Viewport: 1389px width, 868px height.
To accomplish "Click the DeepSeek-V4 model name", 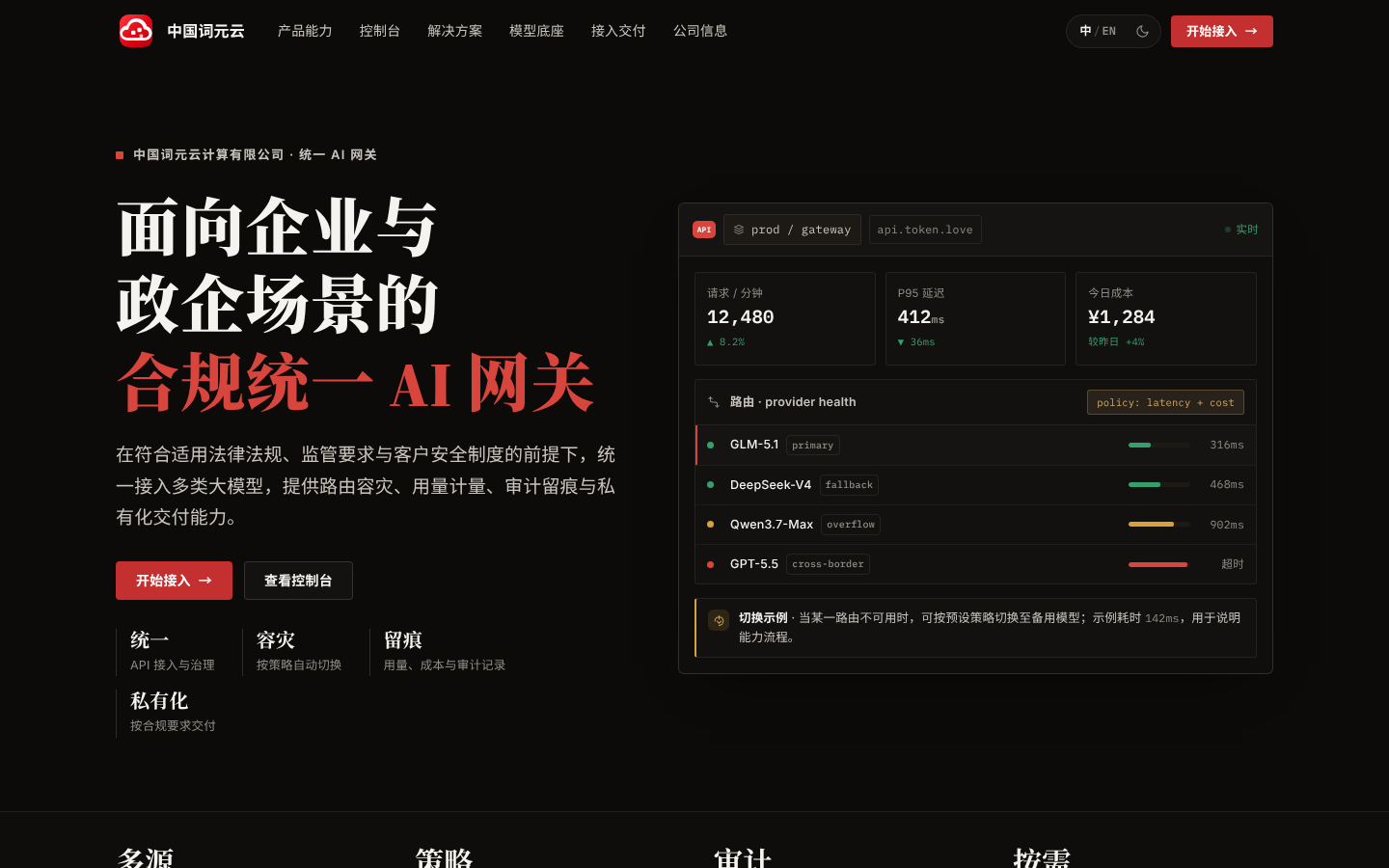I will (x=771, y=484).
